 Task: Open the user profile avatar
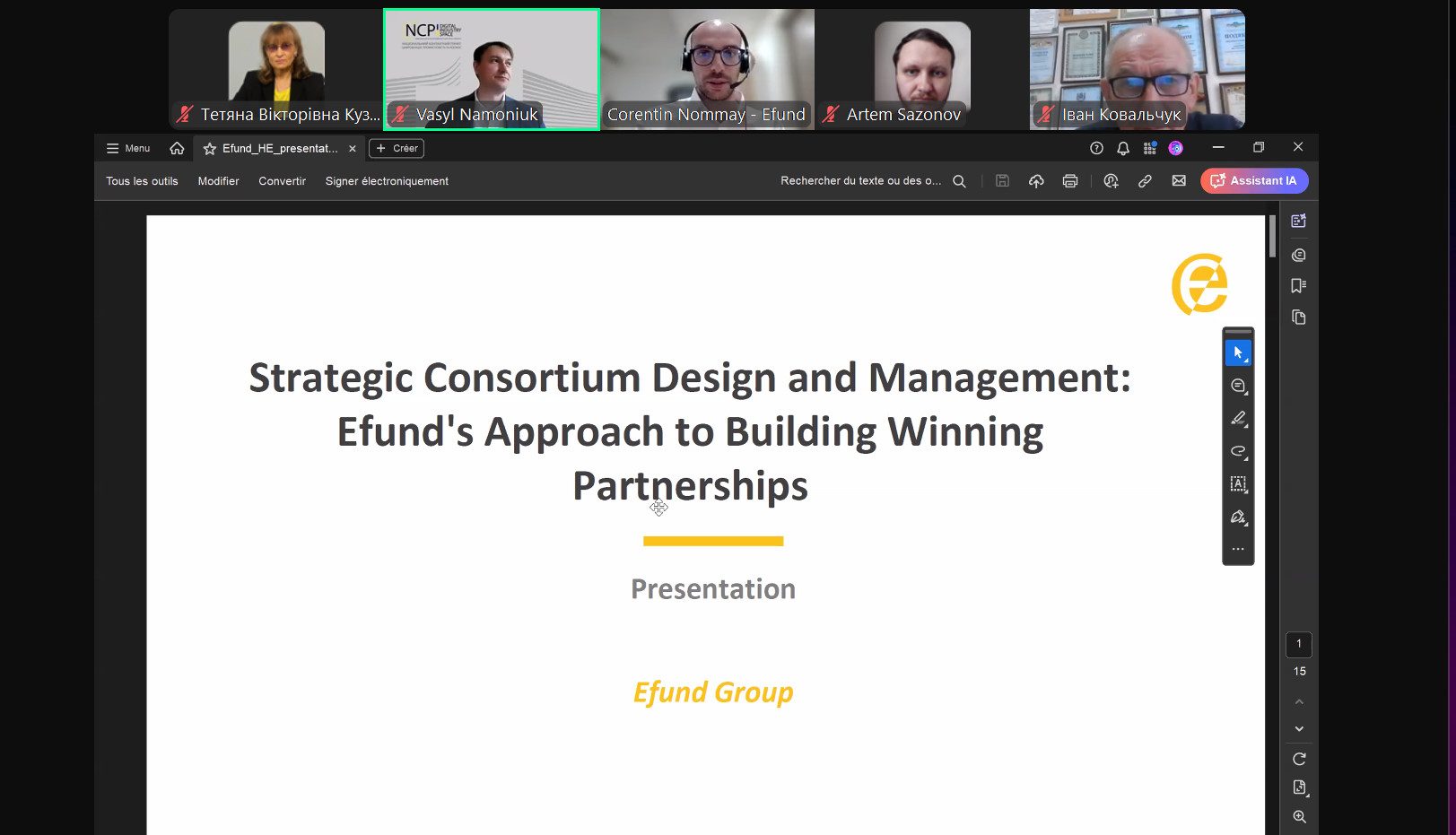click(x=1175, y=148)
